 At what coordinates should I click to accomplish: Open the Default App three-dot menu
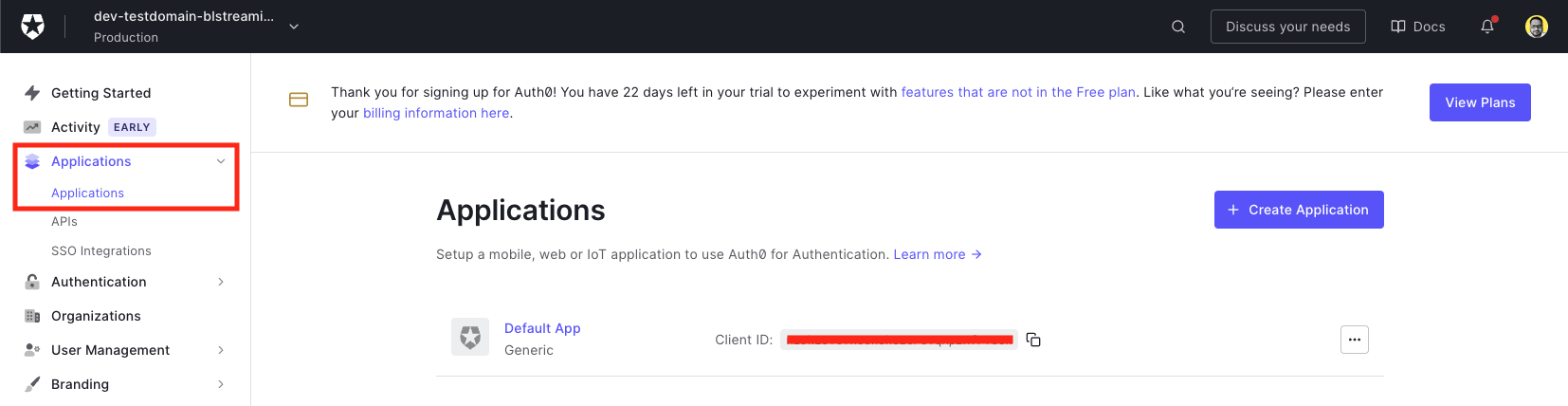click(x=1355, y=340)
